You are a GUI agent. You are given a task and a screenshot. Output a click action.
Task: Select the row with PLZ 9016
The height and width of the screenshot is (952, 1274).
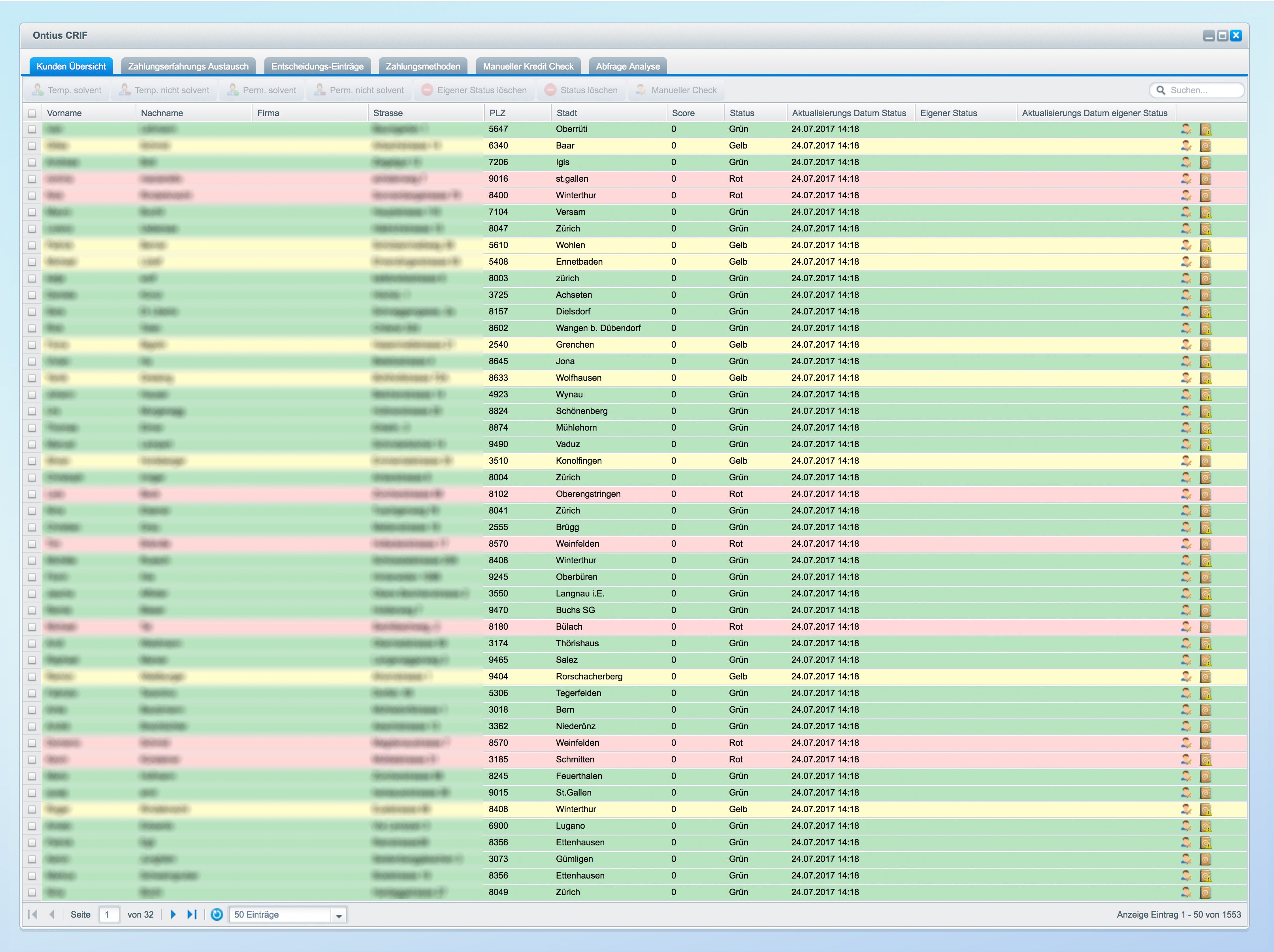[32, 180]
